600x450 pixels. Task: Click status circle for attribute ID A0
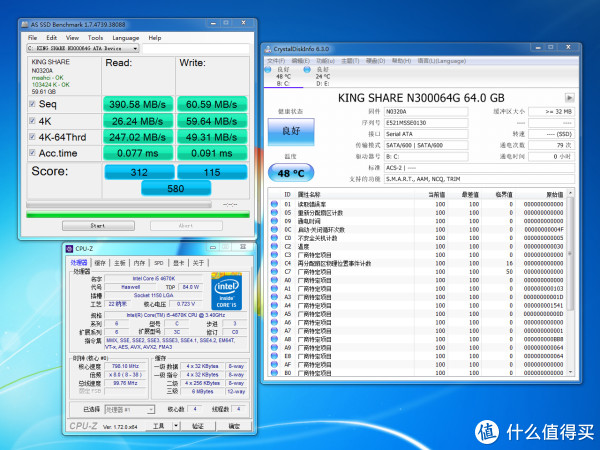point(274,280)
